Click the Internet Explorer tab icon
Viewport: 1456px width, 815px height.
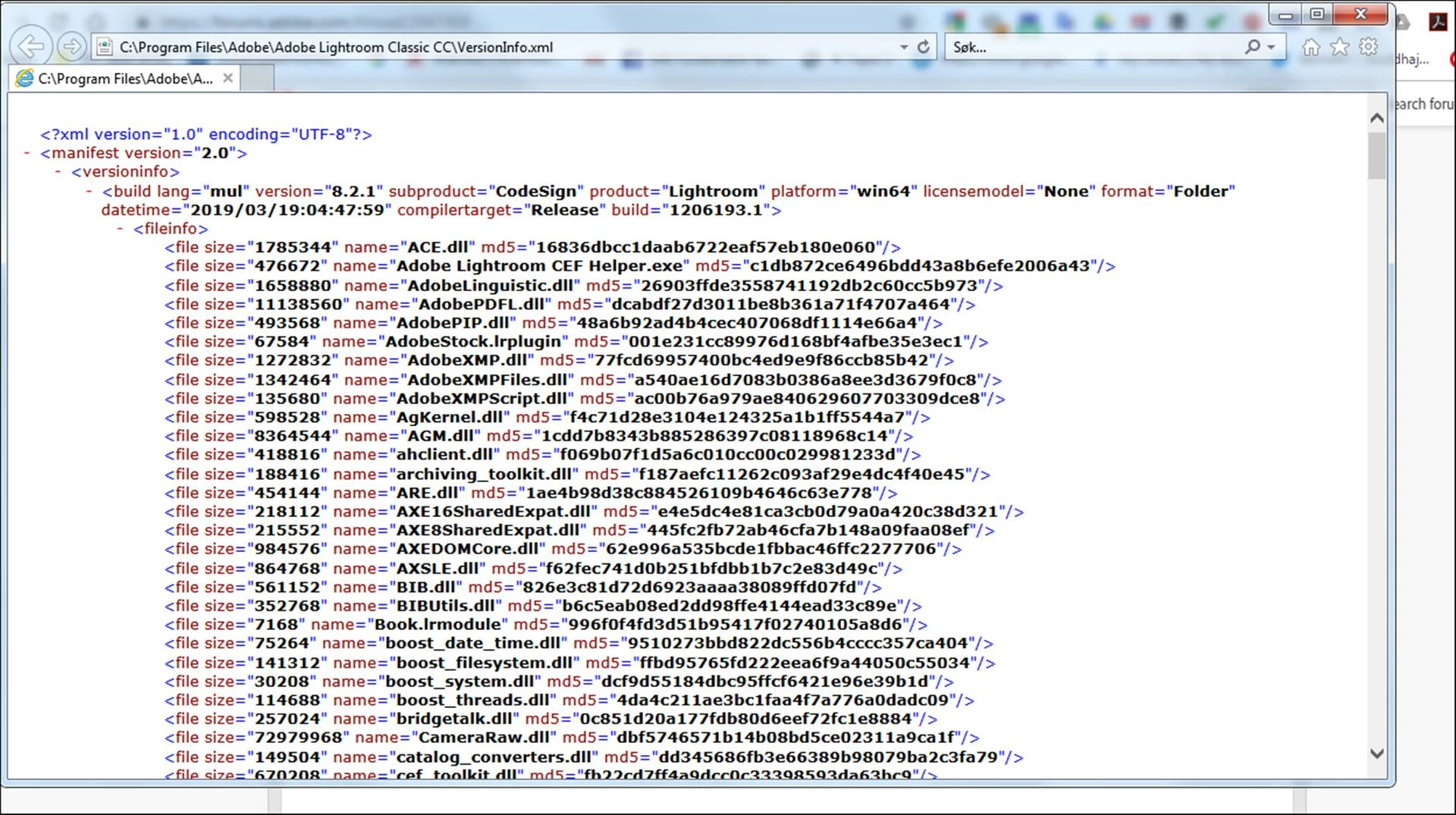point(25,78)
